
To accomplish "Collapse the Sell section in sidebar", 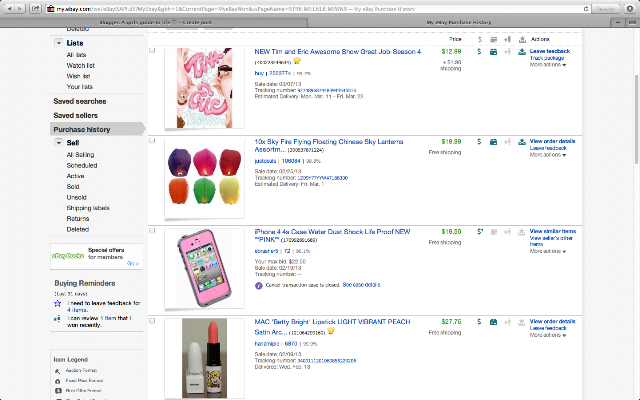I will (59, 143).
